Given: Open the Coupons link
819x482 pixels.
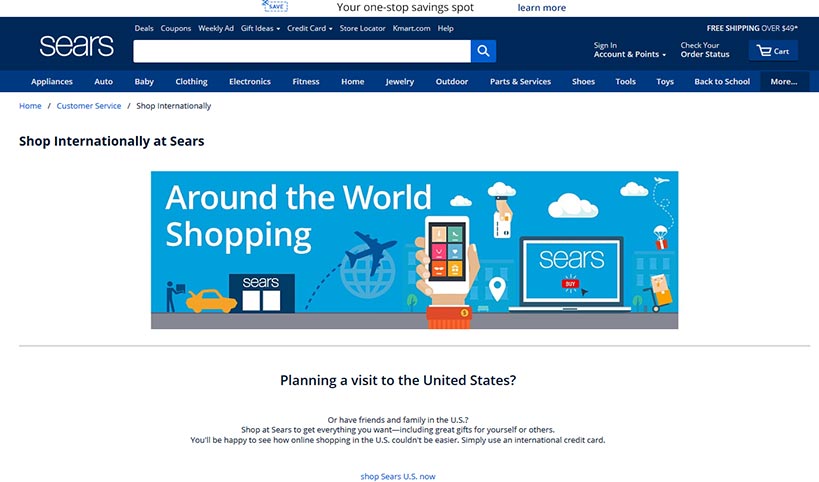Looking at the screenshot, I should [176, 28].
